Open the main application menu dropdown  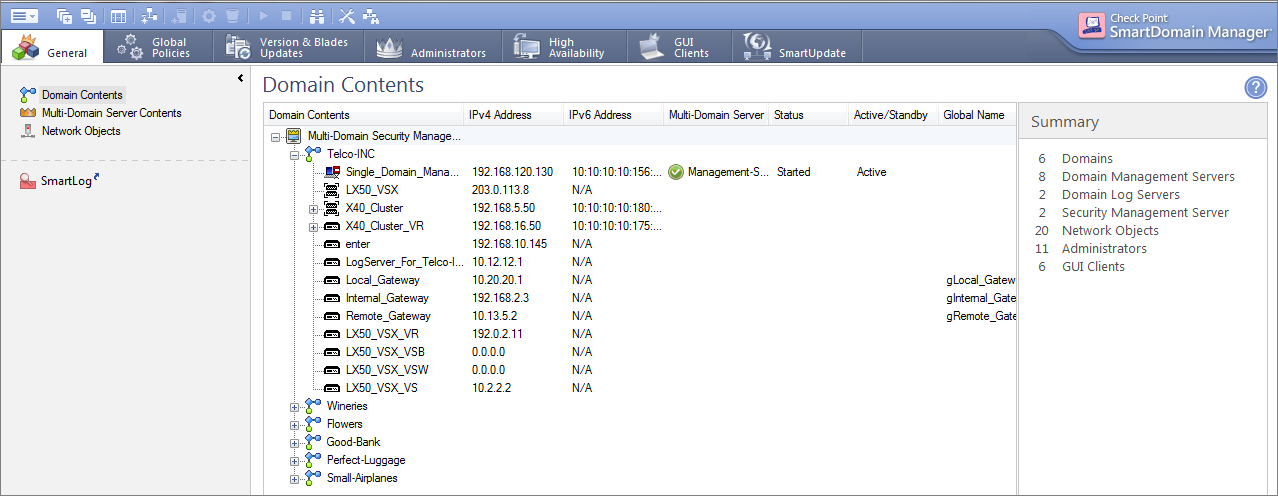[25, 16]
